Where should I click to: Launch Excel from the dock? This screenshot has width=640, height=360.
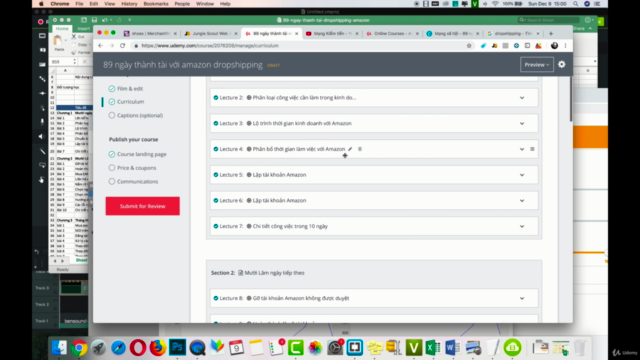pyautogui.click(x=433, y=347)
